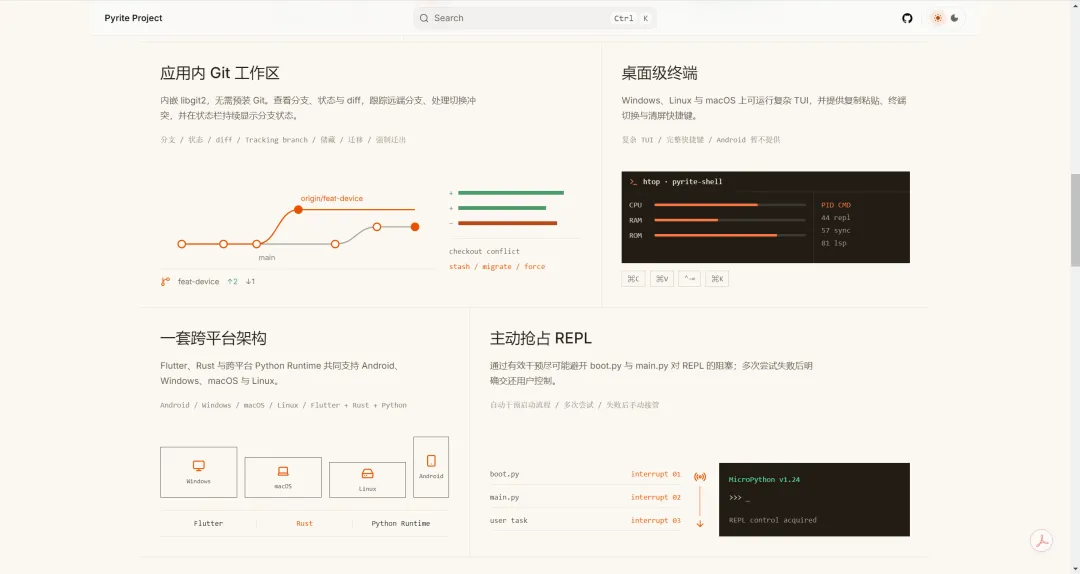
Task: Click the PID CMD header
Action: pos(835,205)
